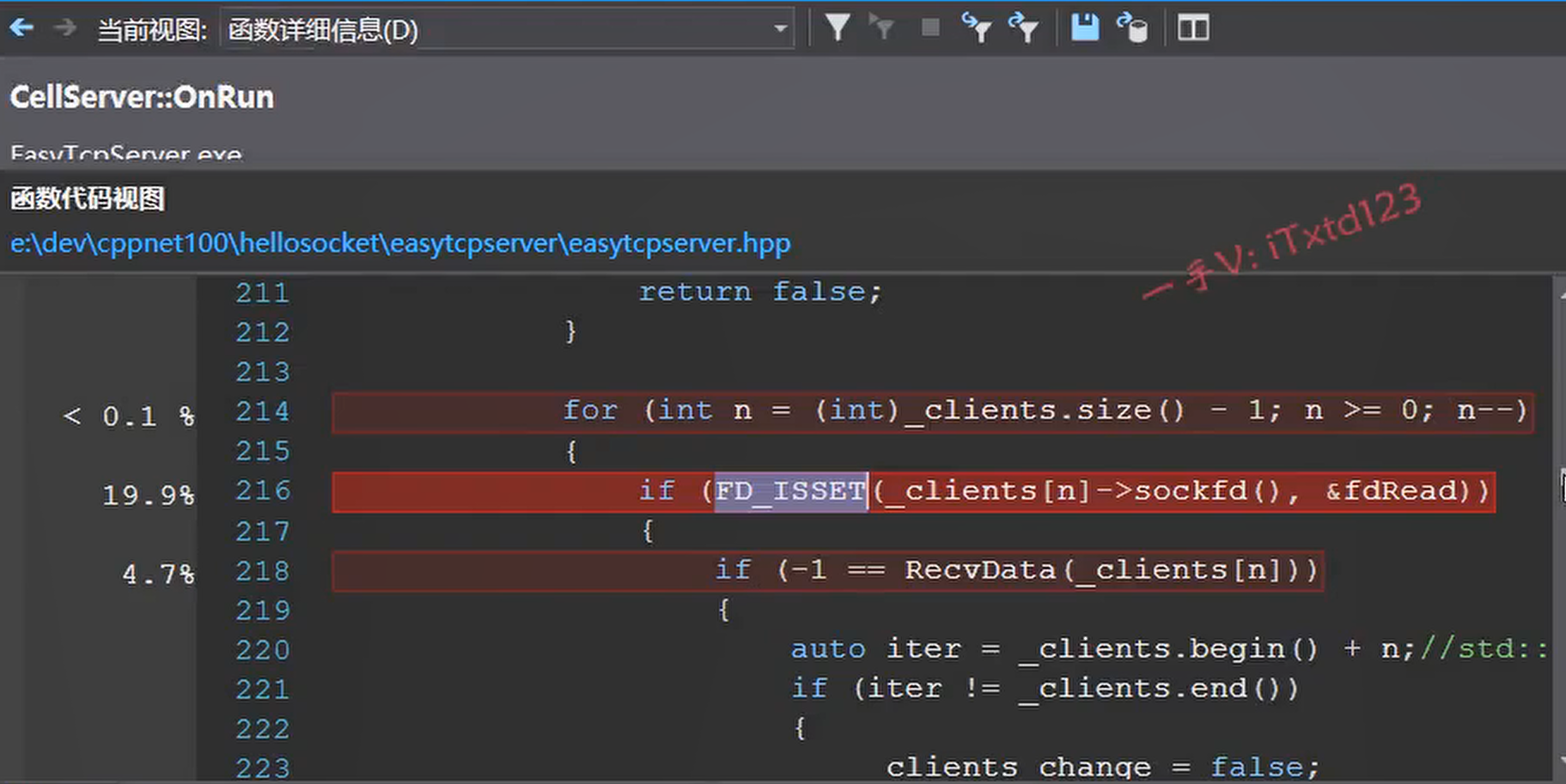
Task: Click the second funnel-with-arrow filter icon
Action: (1024, 27)
